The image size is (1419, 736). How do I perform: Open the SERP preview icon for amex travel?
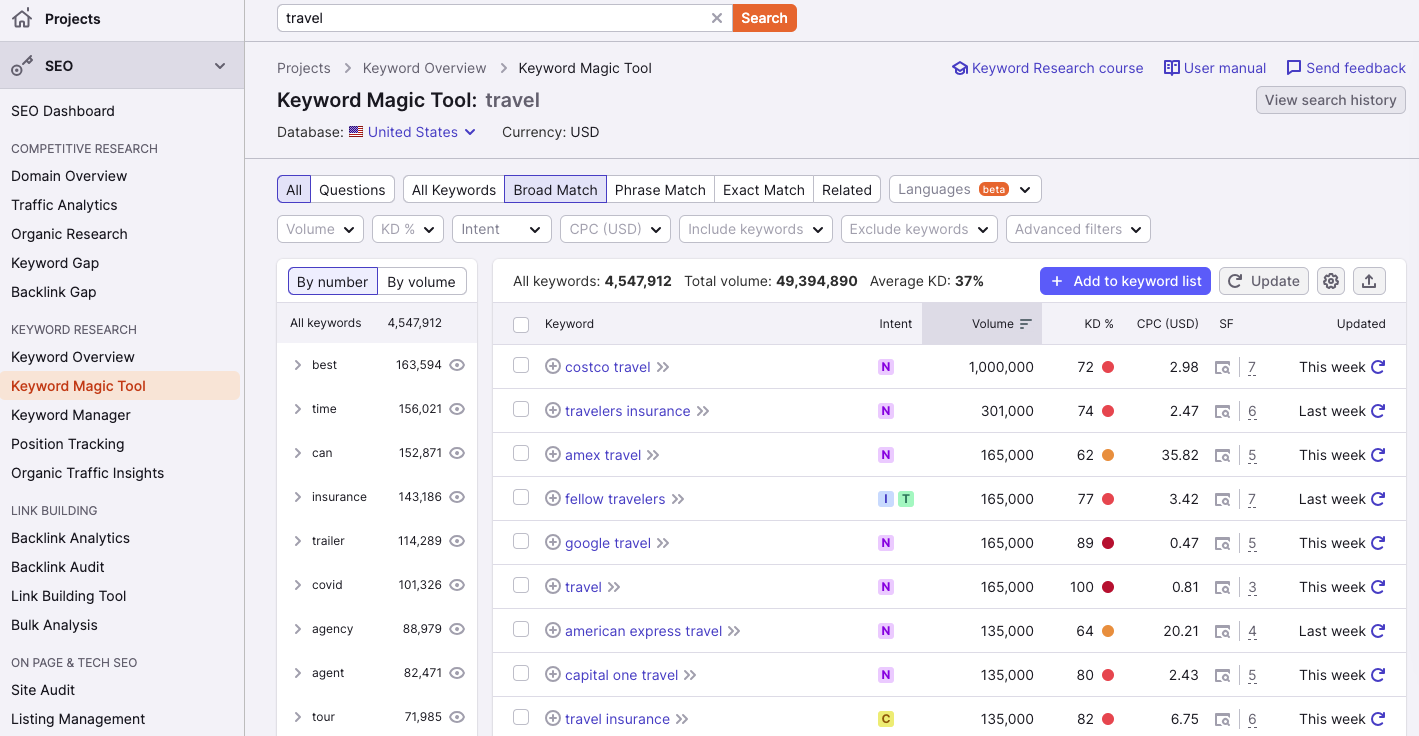(x=1223, y=455)
